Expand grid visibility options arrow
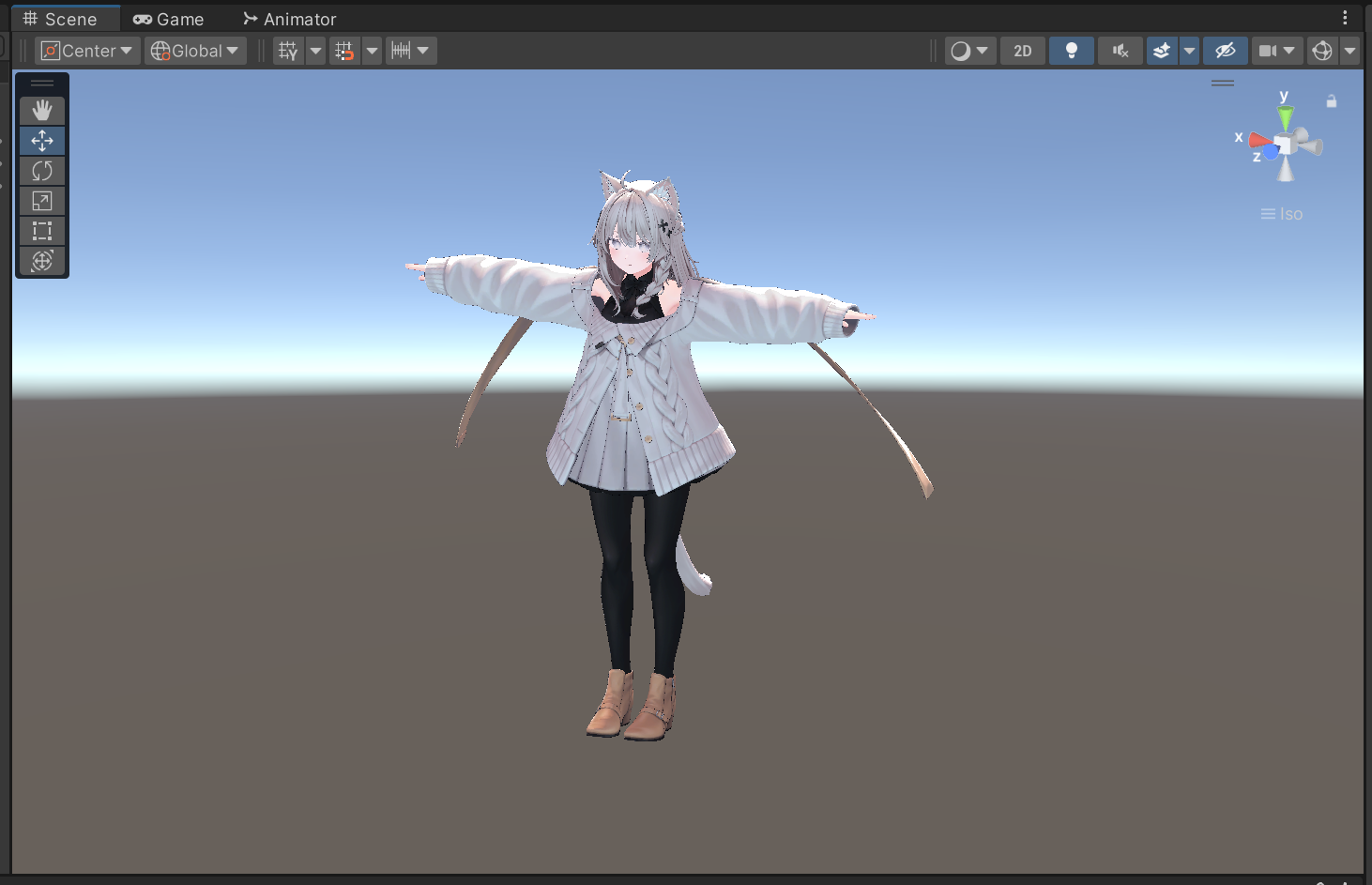The height and width of the screenshot is (885, 1372). pos(316,51)
